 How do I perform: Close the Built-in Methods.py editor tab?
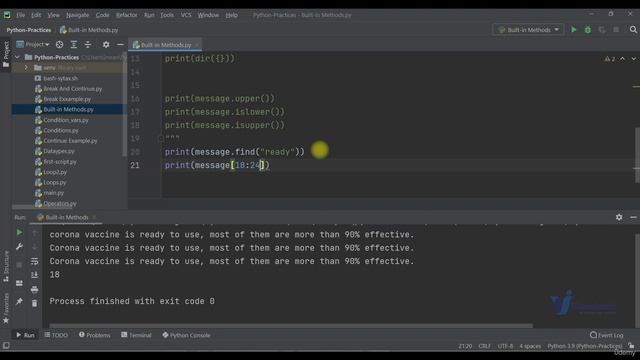point(197,45)
